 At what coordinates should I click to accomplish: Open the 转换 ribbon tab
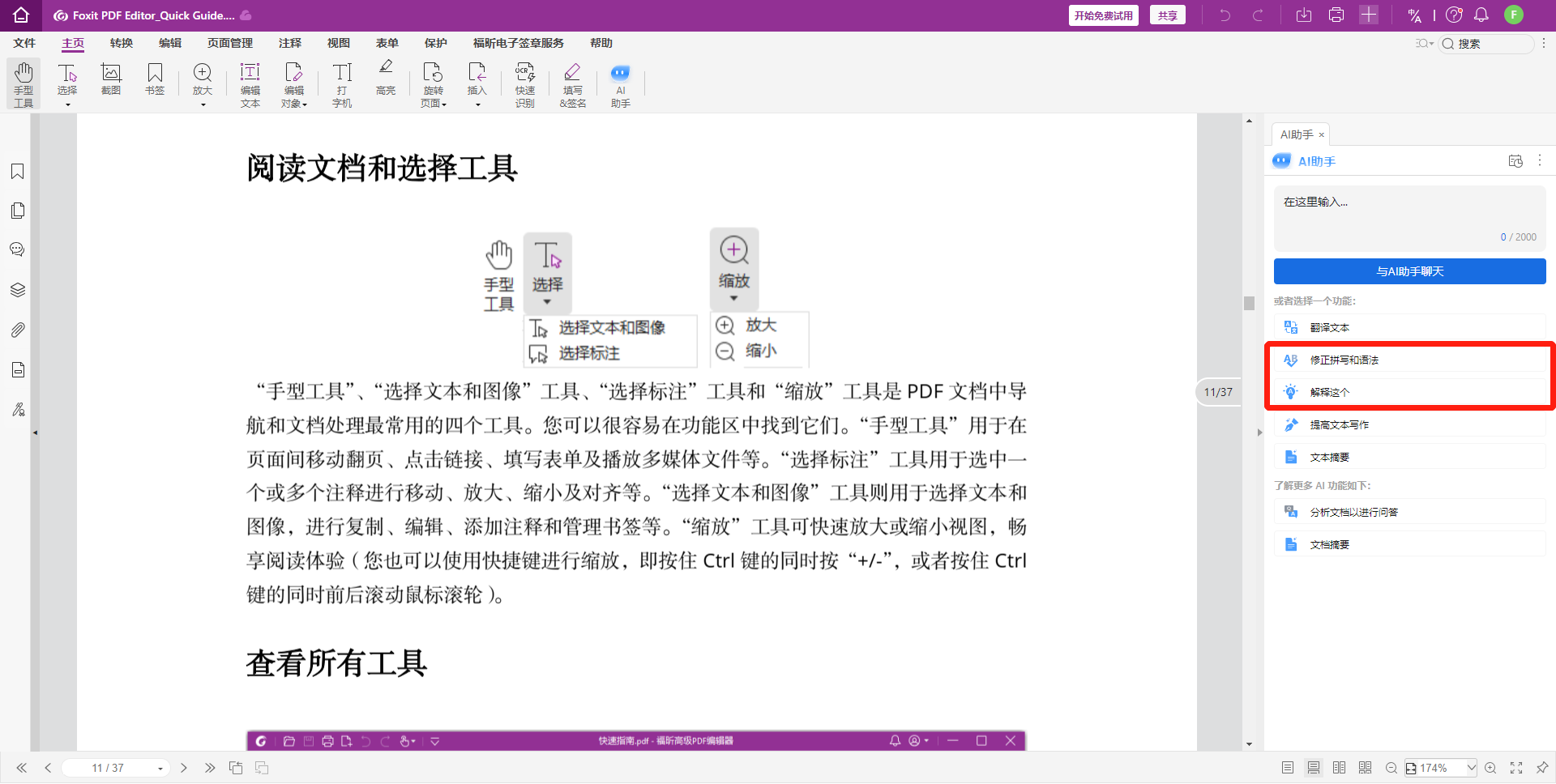[x=122, y=43]
